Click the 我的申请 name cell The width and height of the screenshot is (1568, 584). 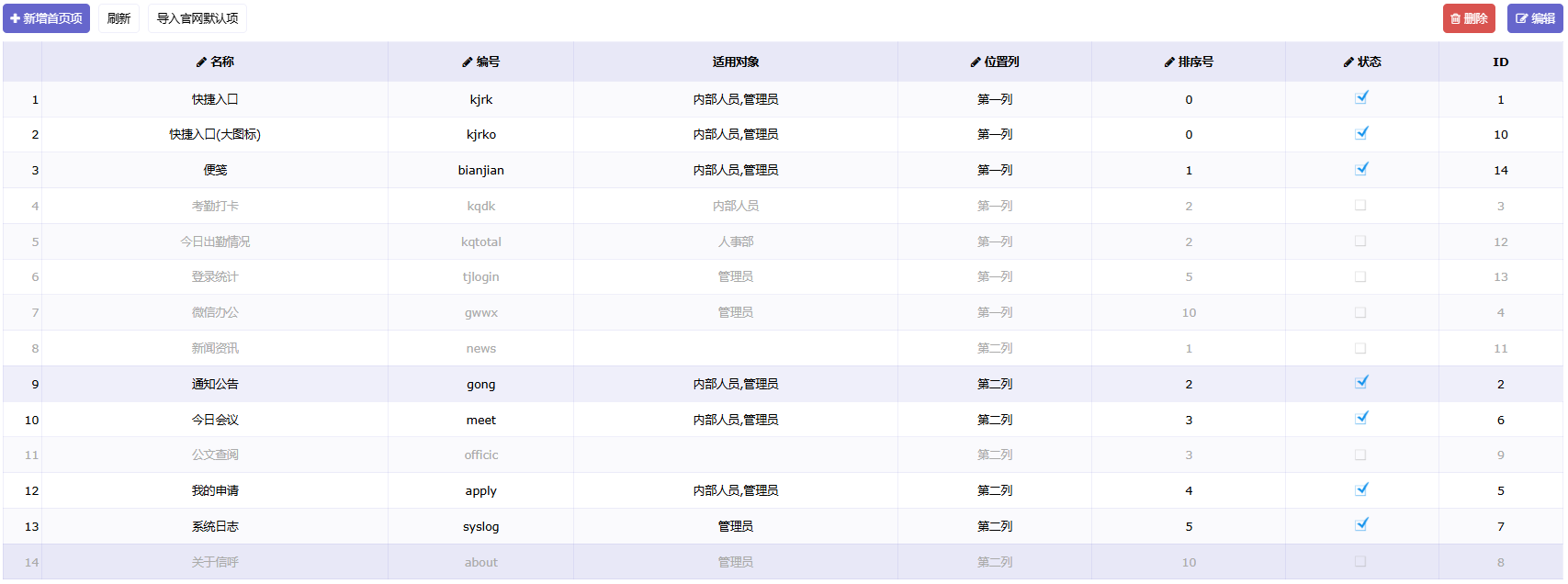[215, 490]
